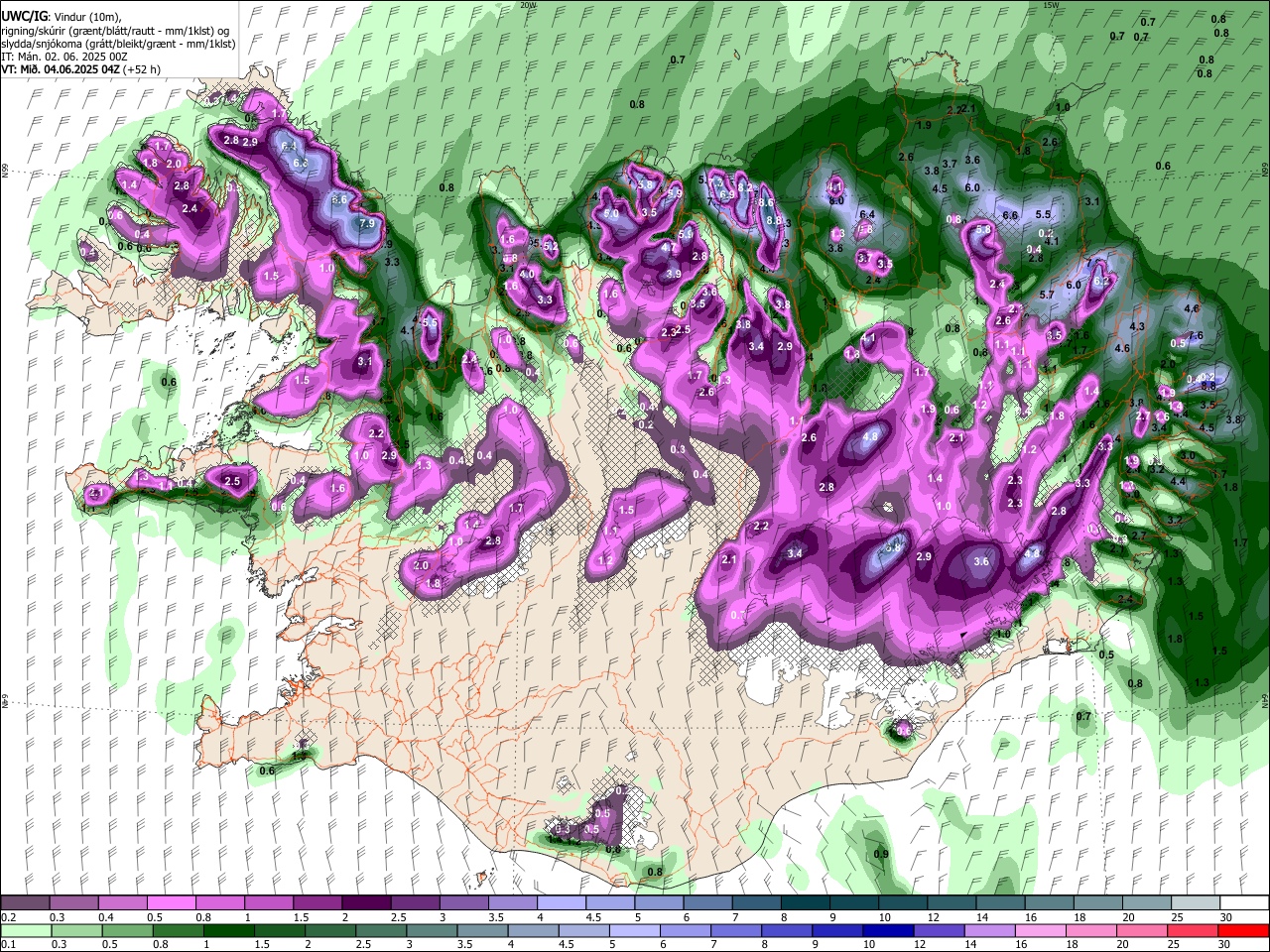Click the 4.4 value near the east coast
The image size is (1270, 952).
1179,482
